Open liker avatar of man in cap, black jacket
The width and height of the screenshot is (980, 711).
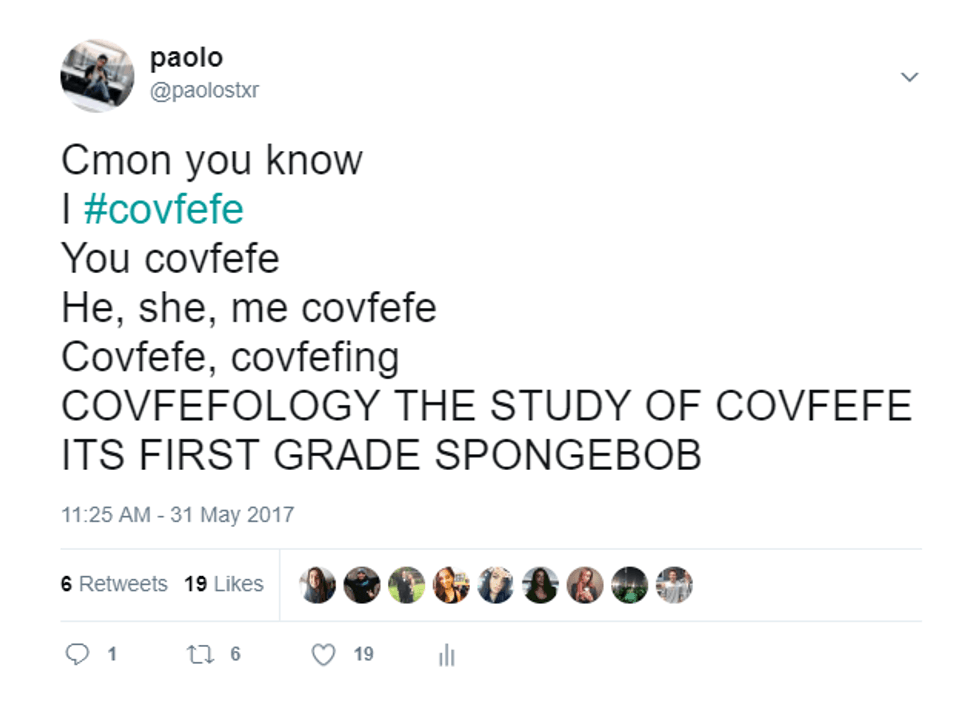(362, 585)
